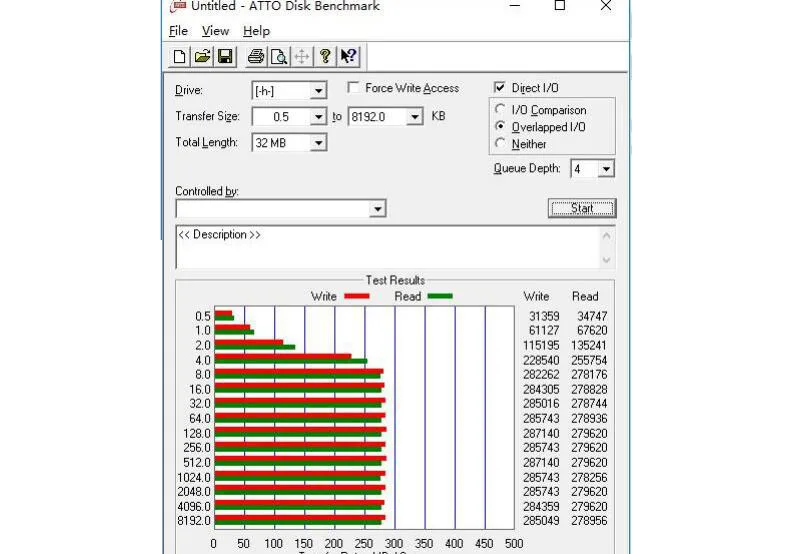Screen dimensions: 794x554
Task: Click the Write column header in results
Action: (536, 296)
